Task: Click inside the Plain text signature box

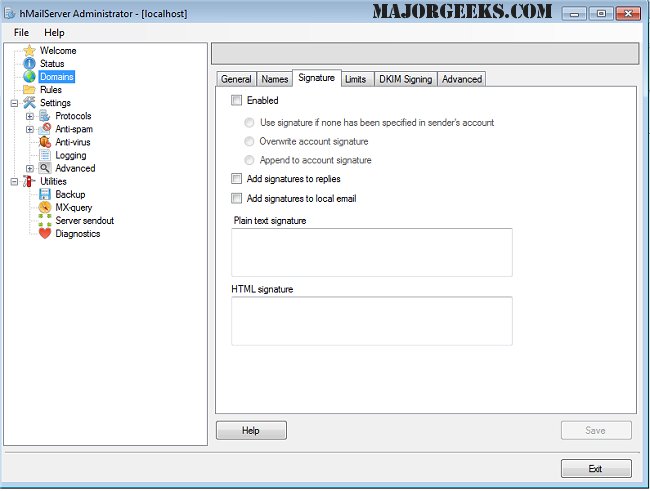Action: (372, 252)
